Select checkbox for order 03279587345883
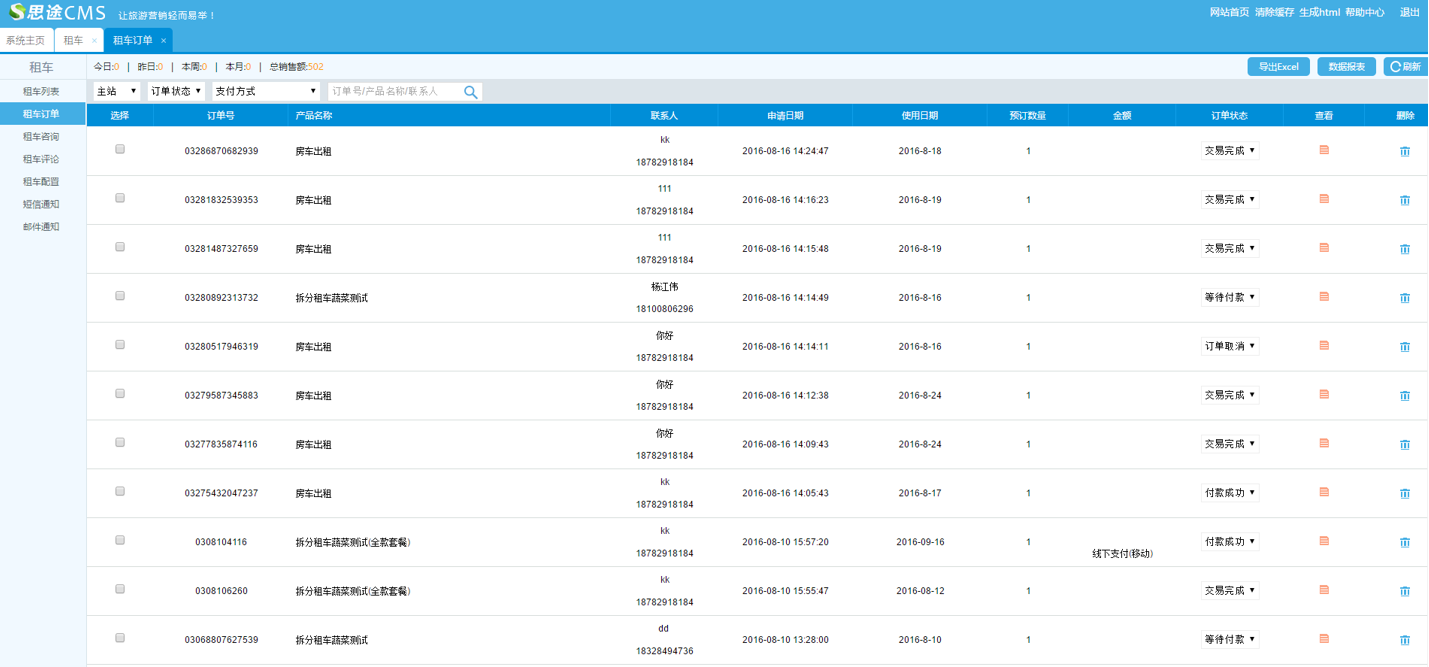Image resolution: width=1429 pixels, height=667 pixels. (120, 394)
